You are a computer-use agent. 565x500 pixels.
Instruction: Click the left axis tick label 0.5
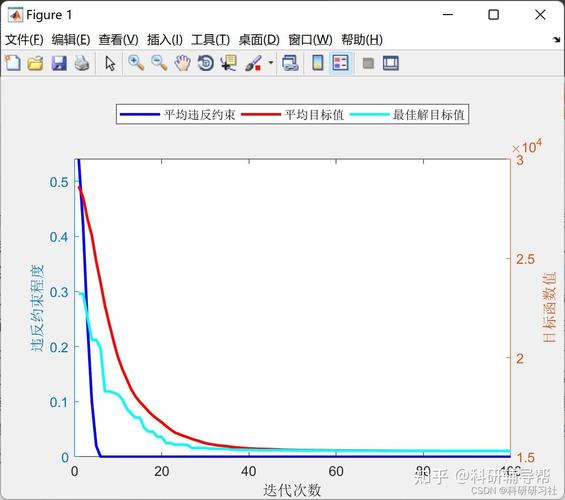pos(59,182)
